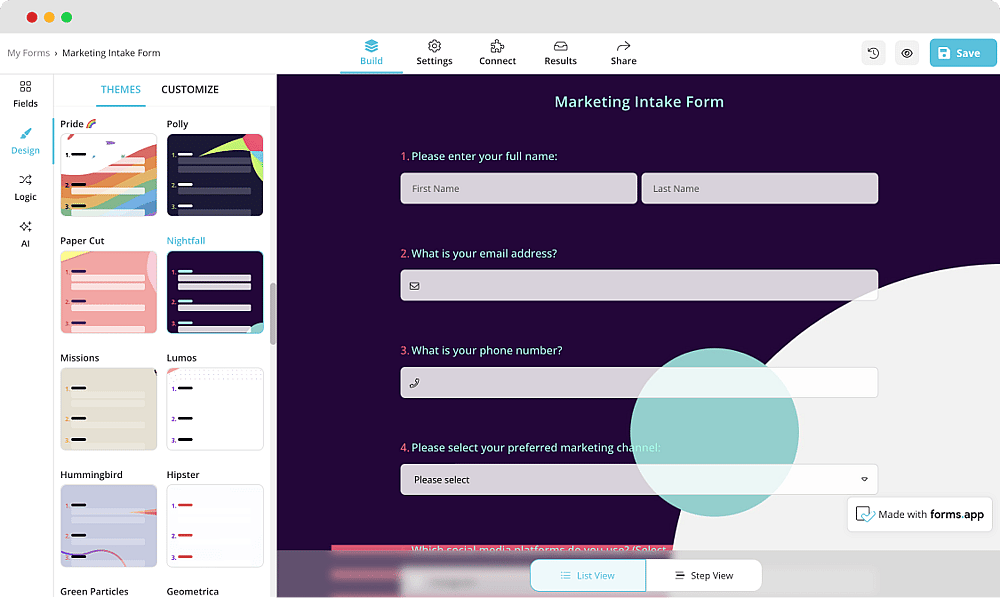The width and height of the screenshot is (1000, 598).
Task: Click the yellow macOS minimize button
Action: pyautogui.click(x=49, y=17)
